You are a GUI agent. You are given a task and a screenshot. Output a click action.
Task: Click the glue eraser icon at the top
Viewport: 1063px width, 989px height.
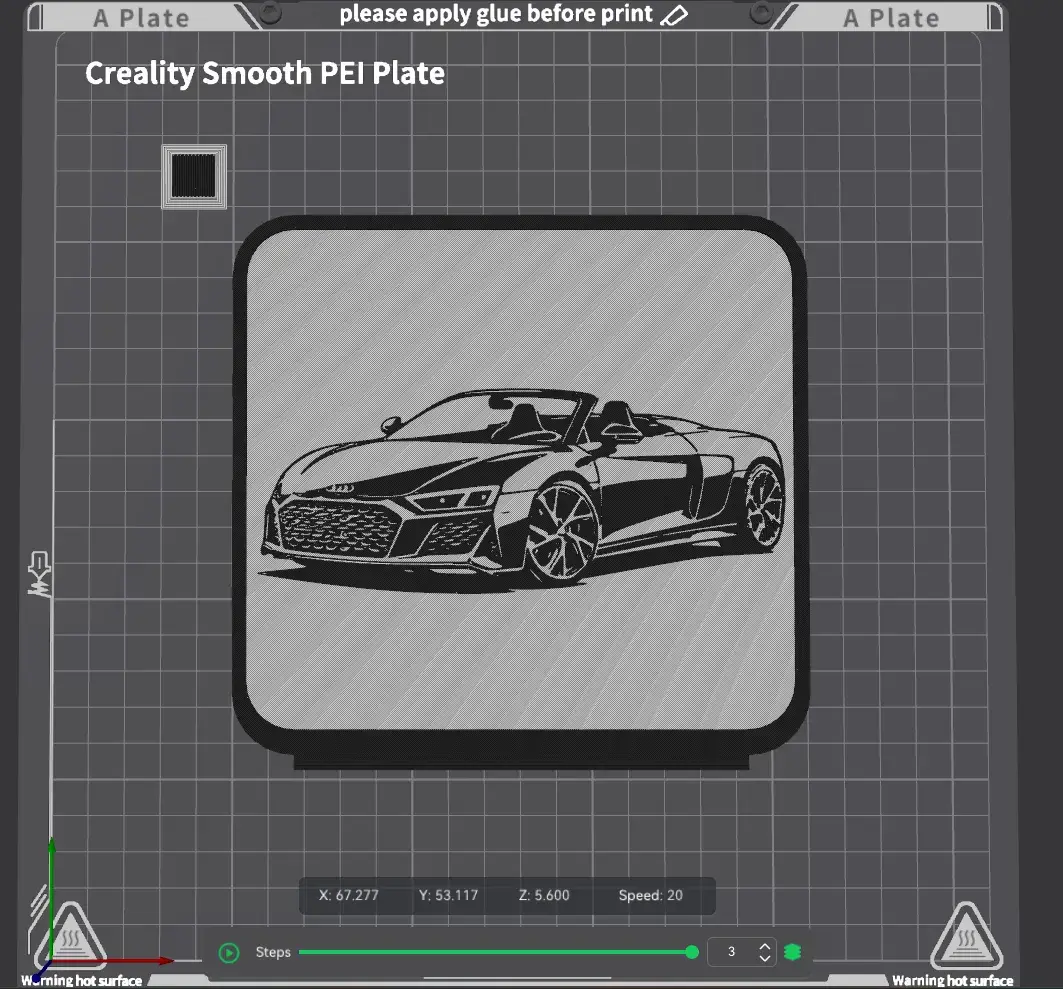[x=674, y=16]
